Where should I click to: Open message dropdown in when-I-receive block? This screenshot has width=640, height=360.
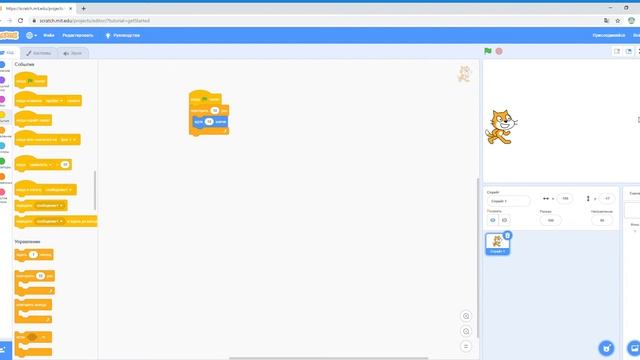[58, 190]
